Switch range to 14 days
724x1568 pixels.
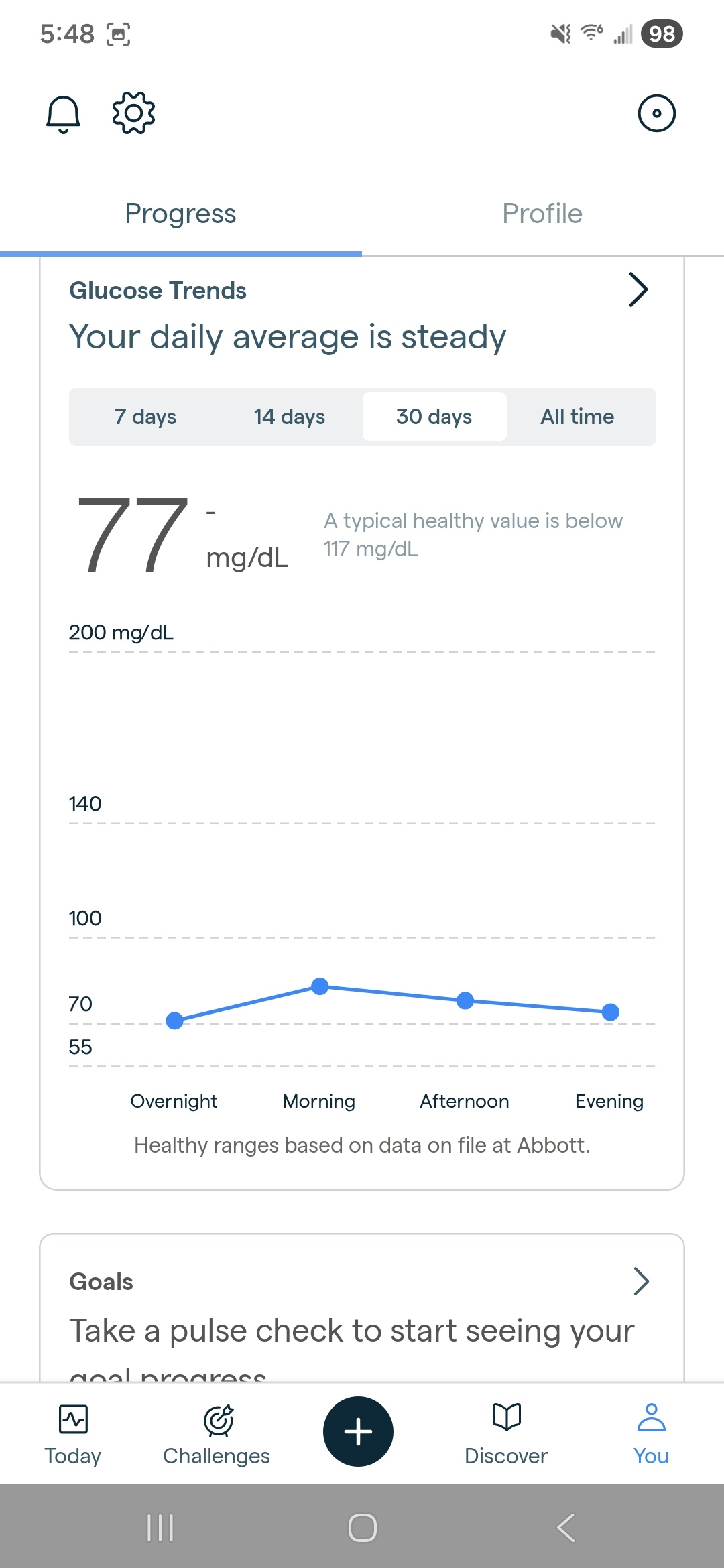tap(290, 417)
